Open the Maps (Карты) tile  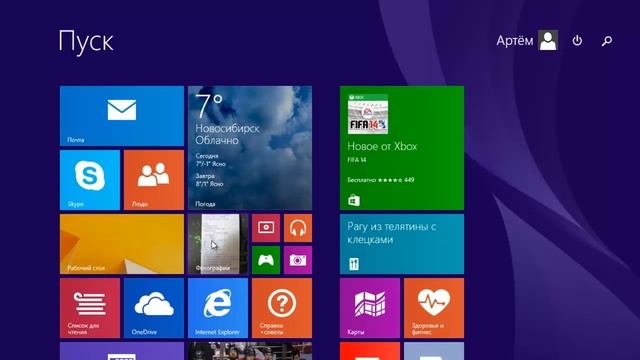(370, 308)
